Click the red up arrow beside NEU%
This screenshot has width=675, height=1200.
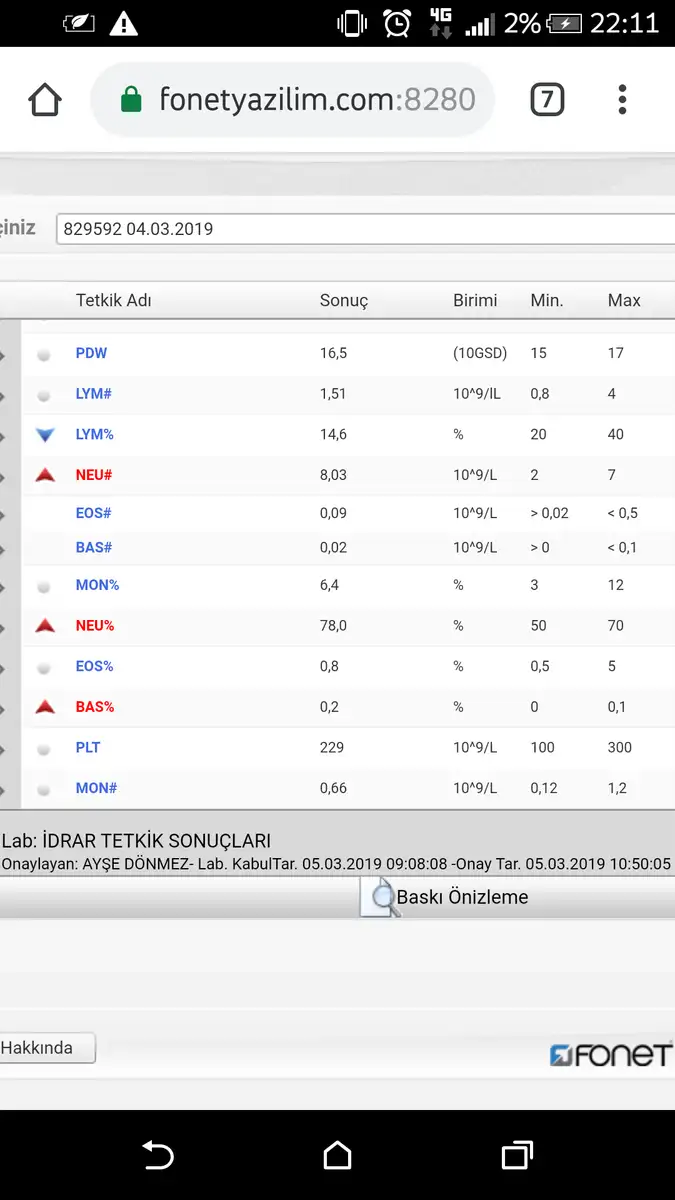coord(44,626)
